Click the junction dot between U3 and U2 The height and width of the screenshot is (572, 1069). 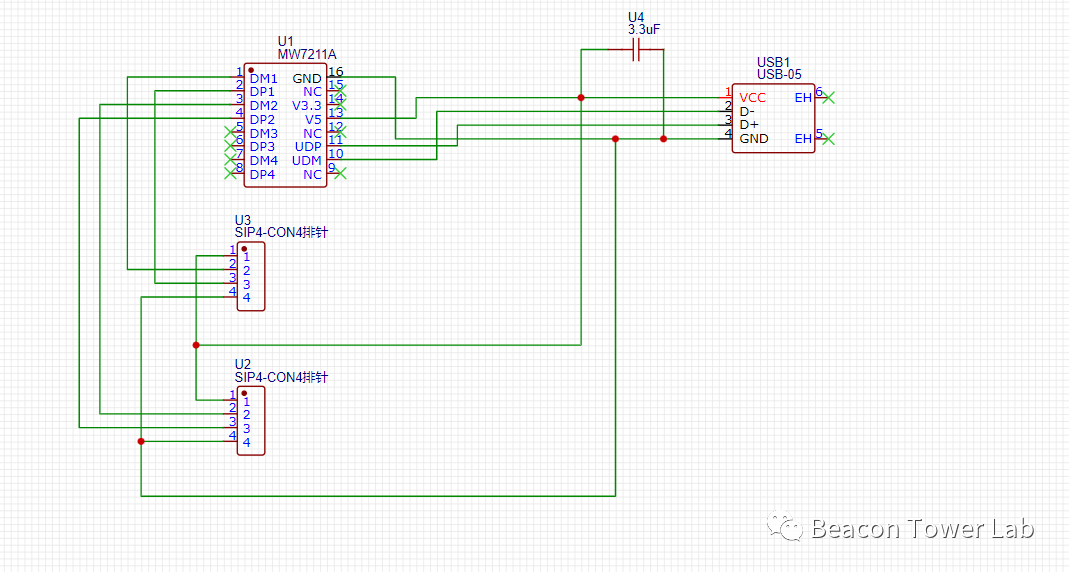coord(196,346)
